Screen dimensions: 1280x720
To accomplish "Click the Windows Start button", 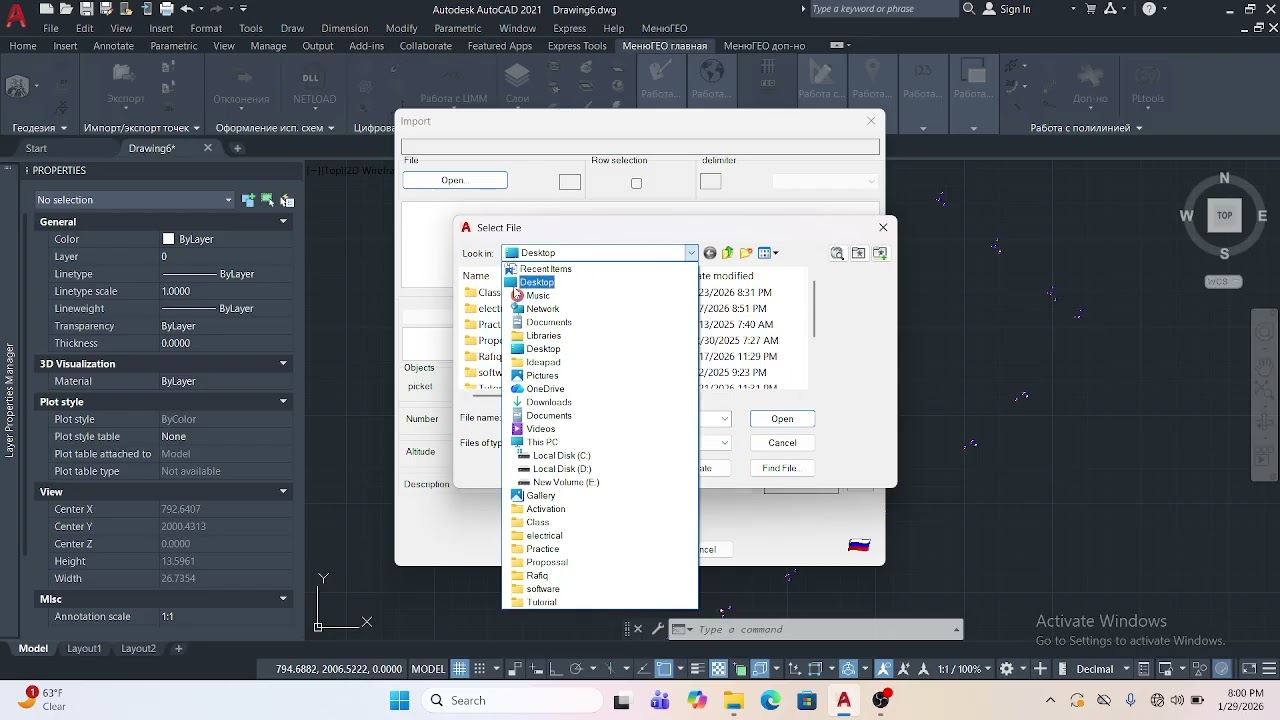I will pyautogui.click(x=399, y=700).
